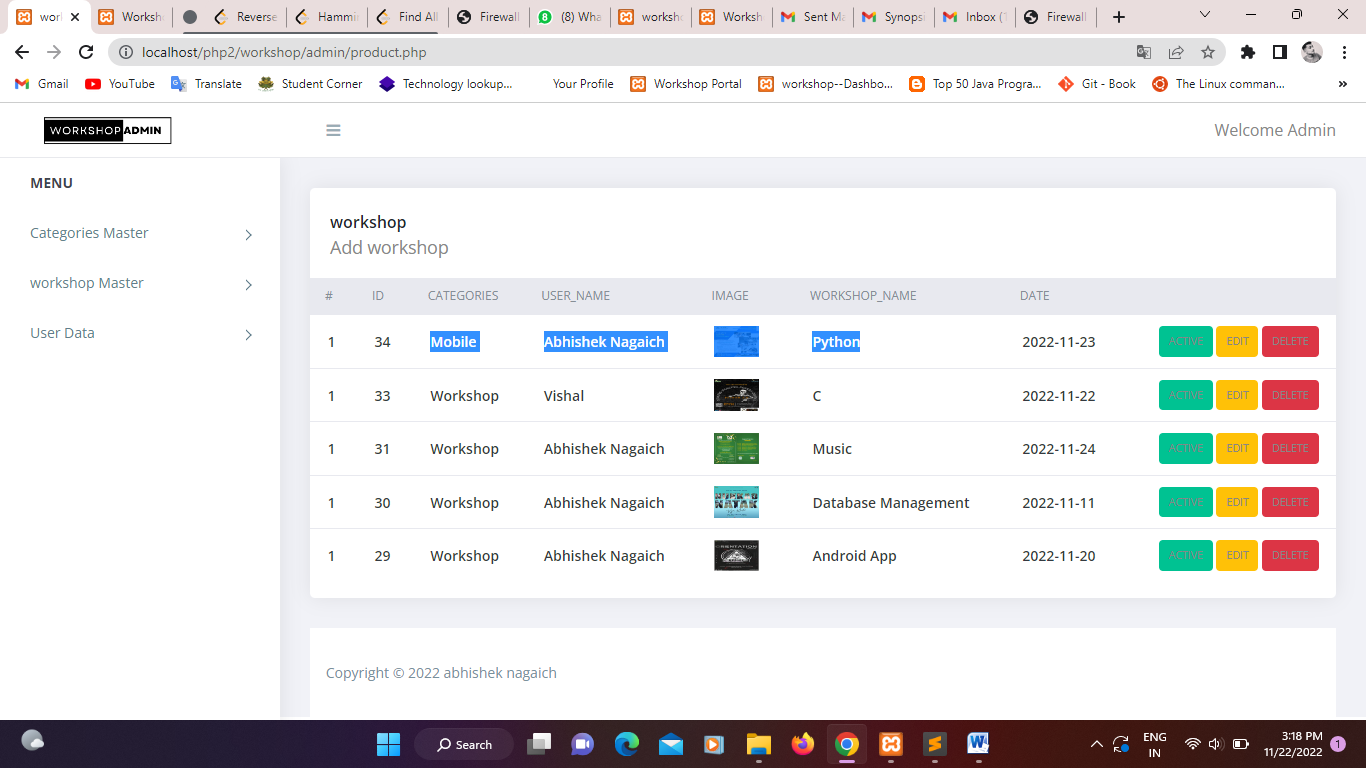Launch Sublime Text from the taskbar
This screenshot has width=1366, height=768.
(934, 744)
